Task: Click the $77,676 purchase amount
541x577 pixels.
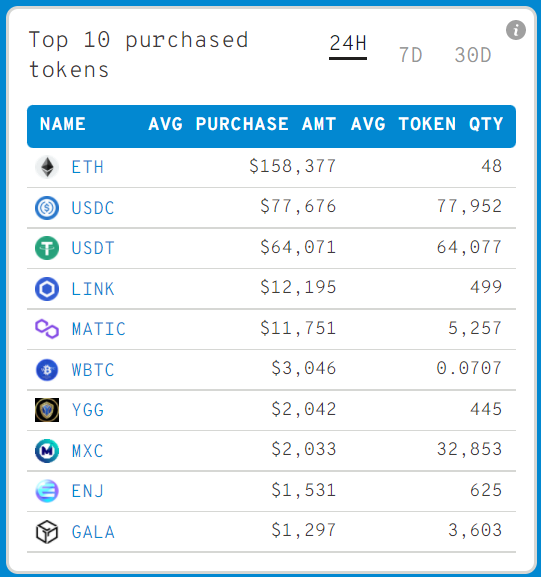Action: 298,206
